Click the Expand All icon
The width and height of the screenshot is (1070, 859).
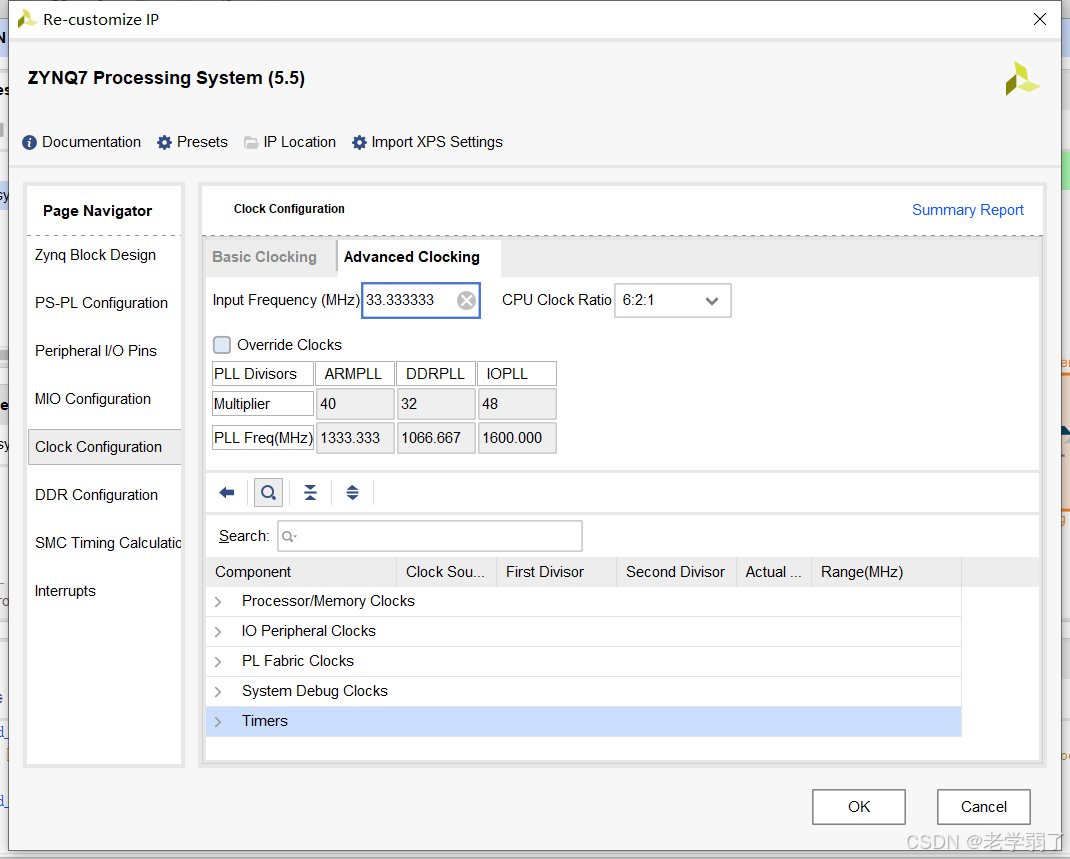click(352, 493)
